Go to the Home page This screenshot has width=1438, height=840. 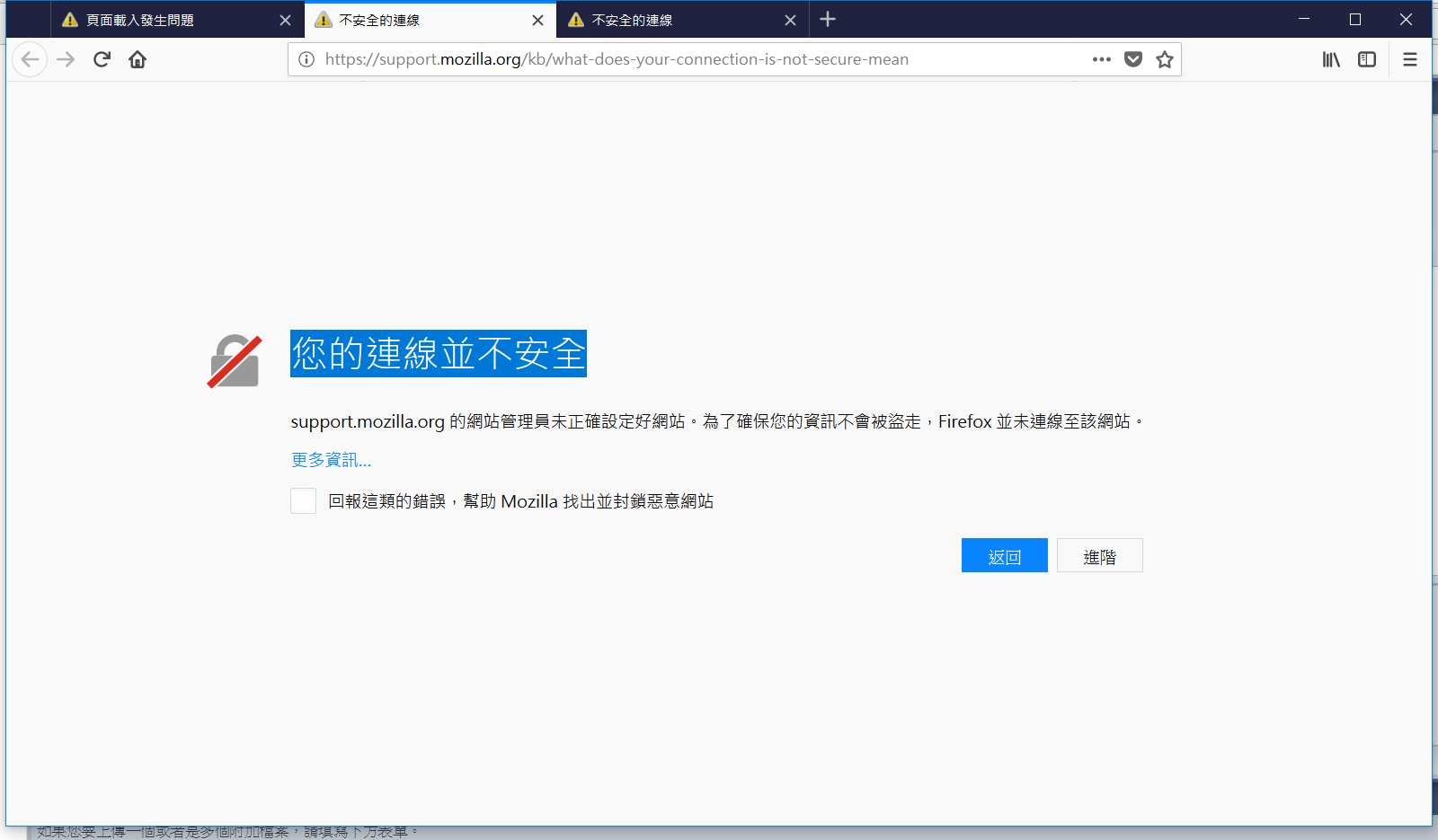138,59
